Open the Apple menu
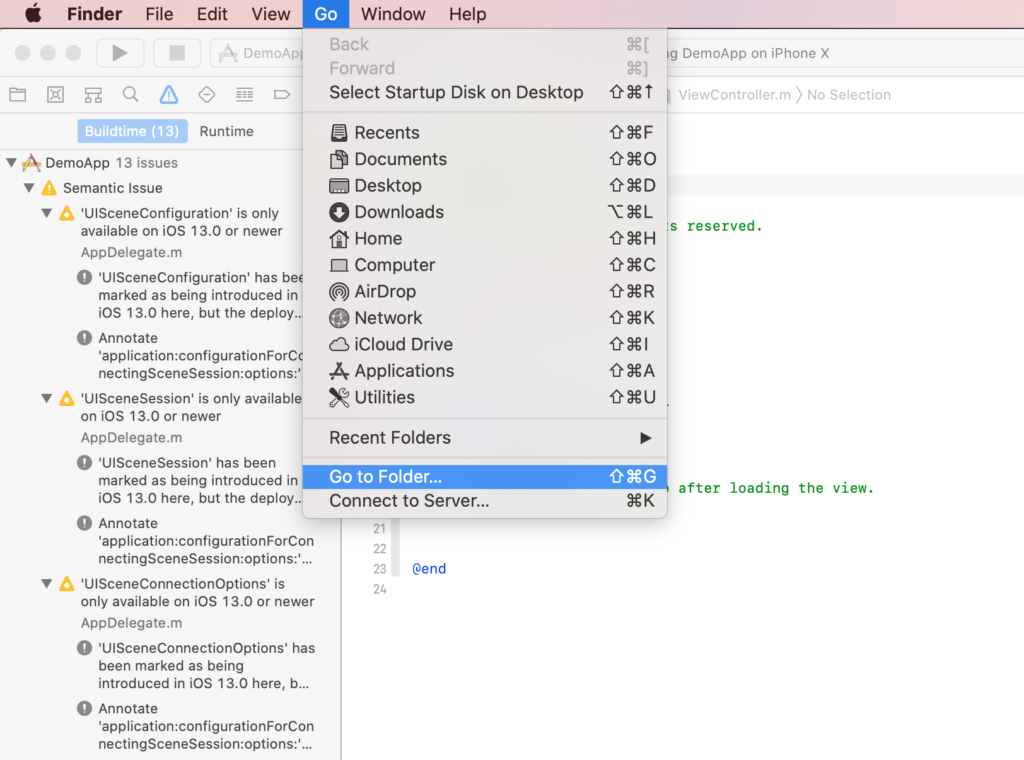The image size is (1024, 760). pyautogui.click(x=33, y=14)
